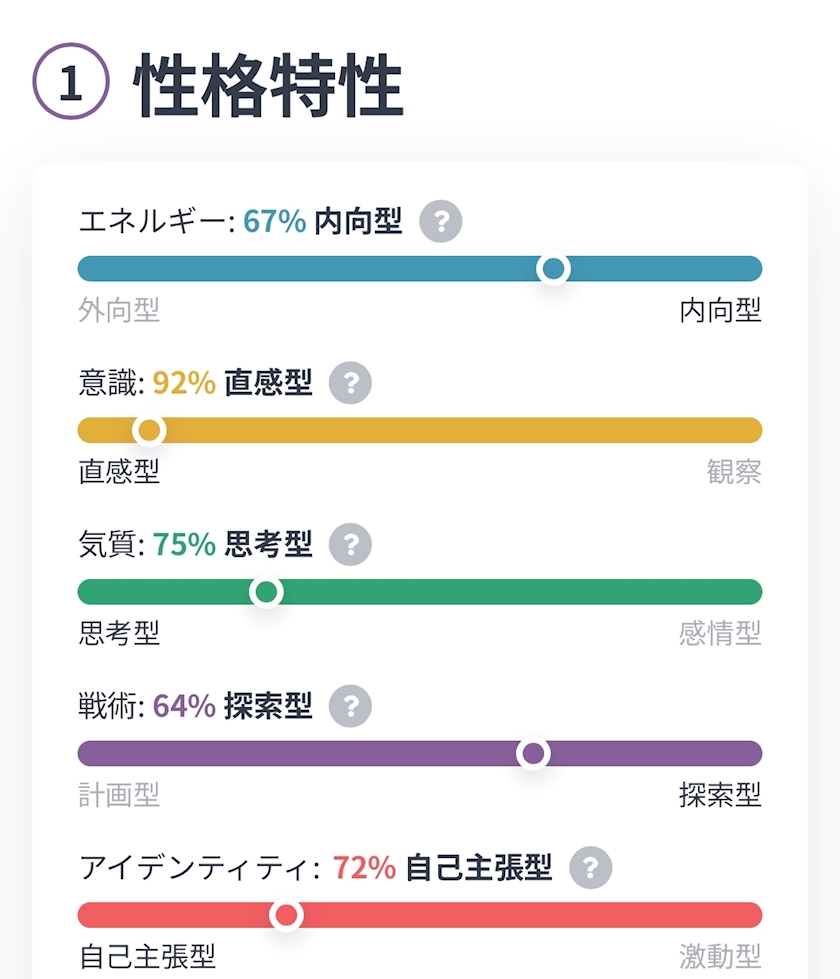Click the 性格特性 section heading
840x979 pixels.
click(x=269, y=85)
